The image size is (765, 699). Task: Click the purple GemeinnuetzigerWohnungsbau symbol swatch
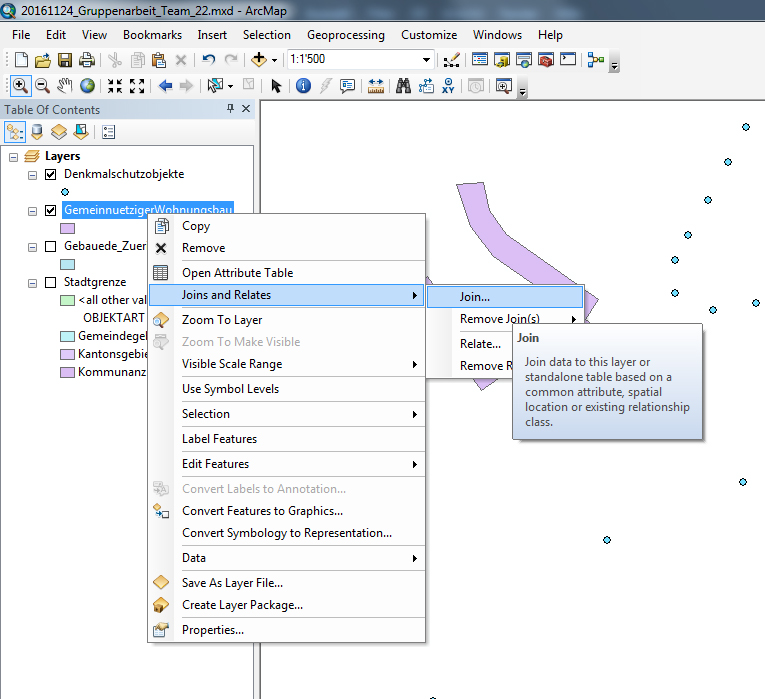[x=67, y=228]
